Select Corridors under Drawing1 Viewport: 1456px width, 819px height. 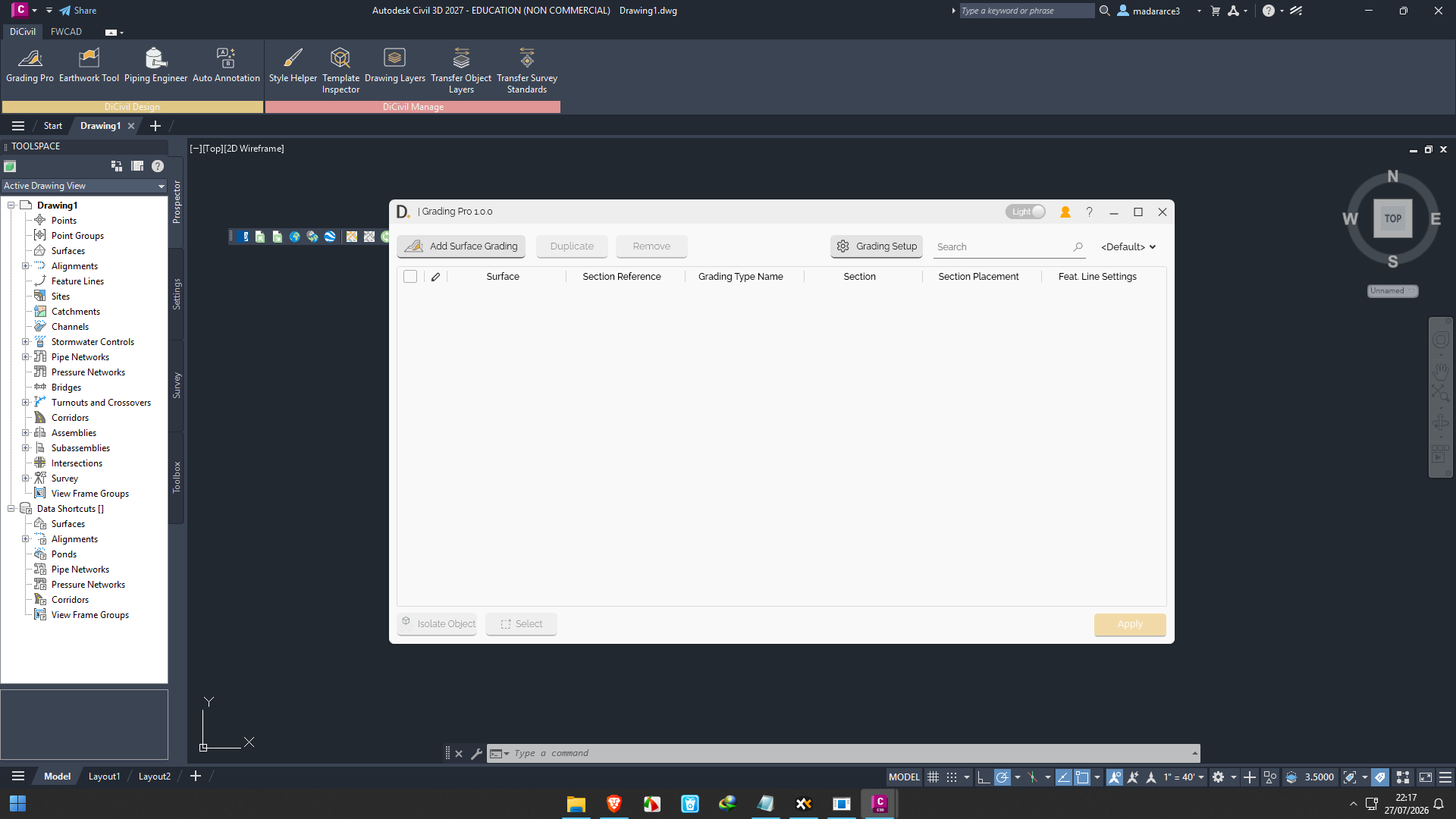(70, 418)
